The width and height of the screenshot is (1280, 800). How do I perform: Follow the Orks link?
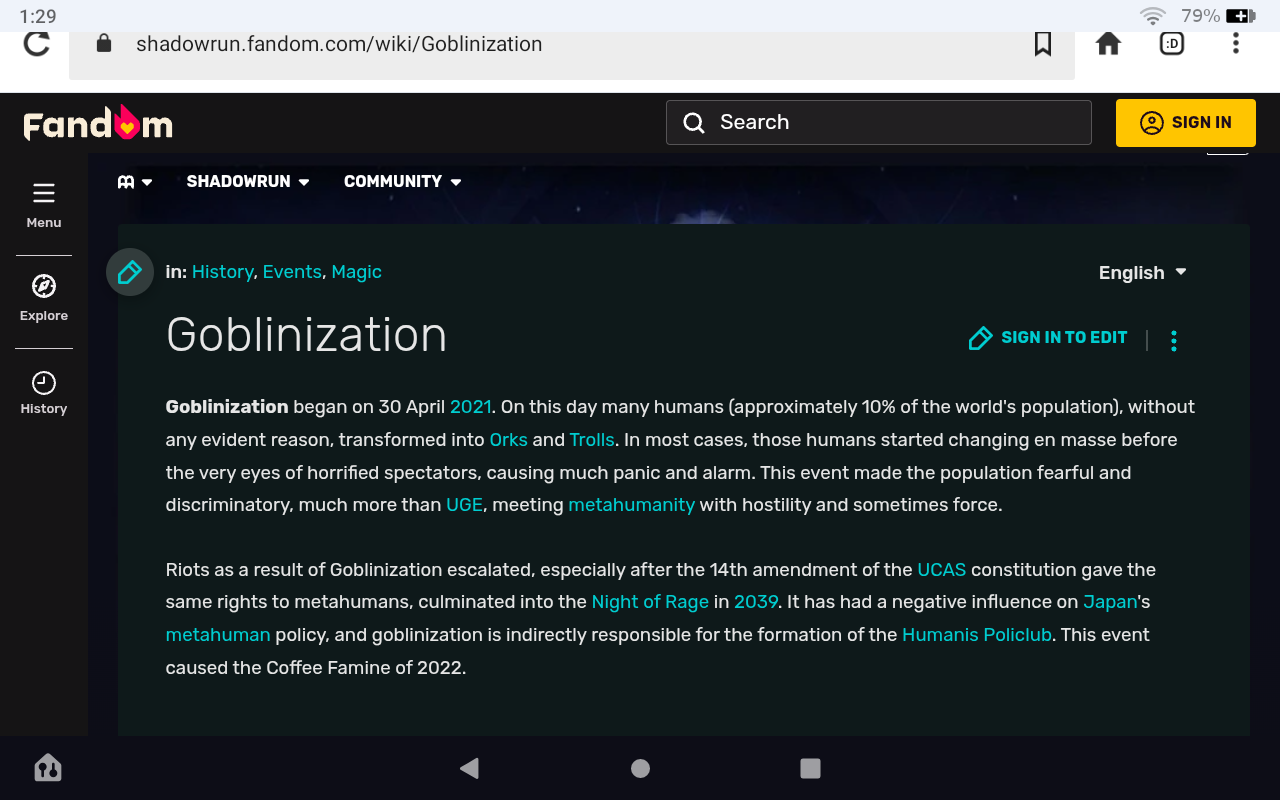coord(508,440)
